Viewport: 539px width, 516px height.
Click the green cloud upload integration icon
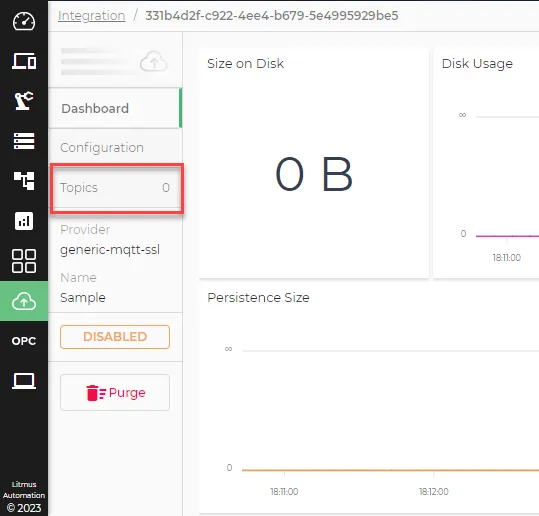pyautogui.click(x=24, y=301)
